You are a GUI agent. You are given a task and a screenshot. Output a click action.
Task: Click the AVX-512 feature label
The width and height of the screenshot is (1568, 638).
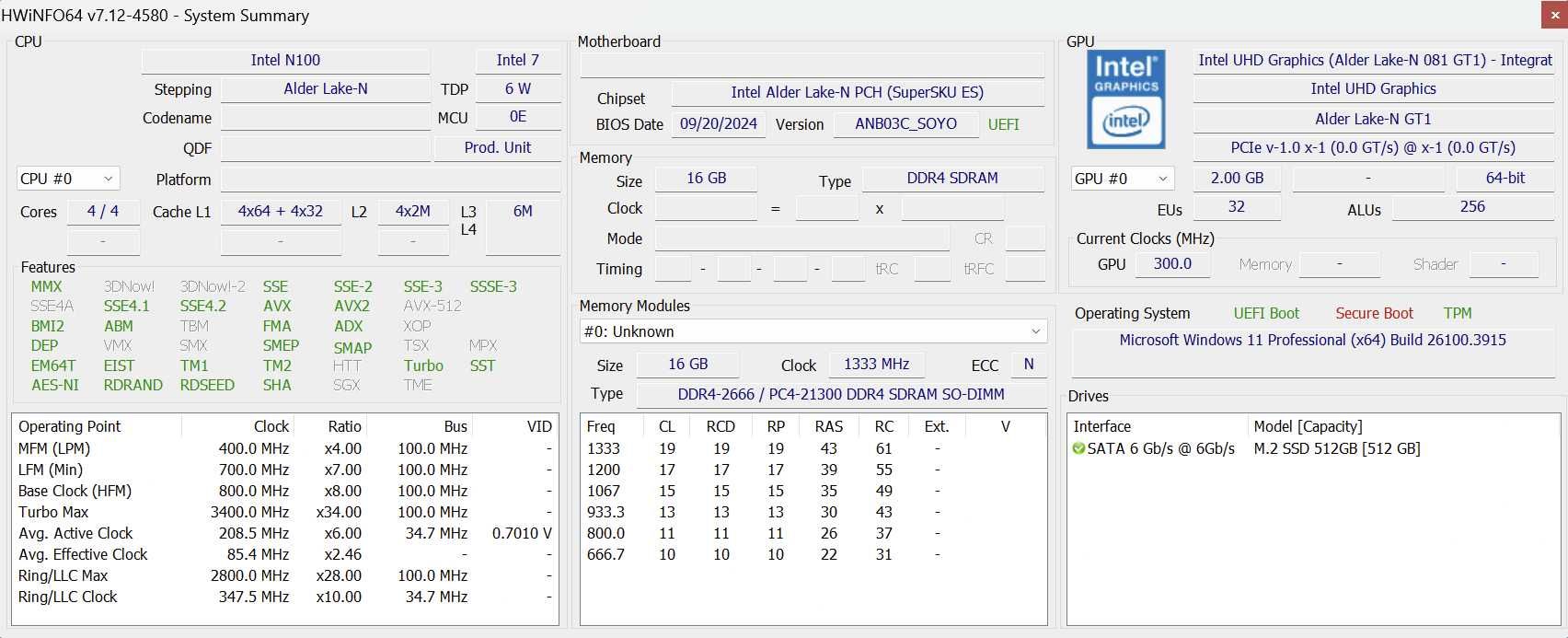pyautogui.click(x=432, y=306)
